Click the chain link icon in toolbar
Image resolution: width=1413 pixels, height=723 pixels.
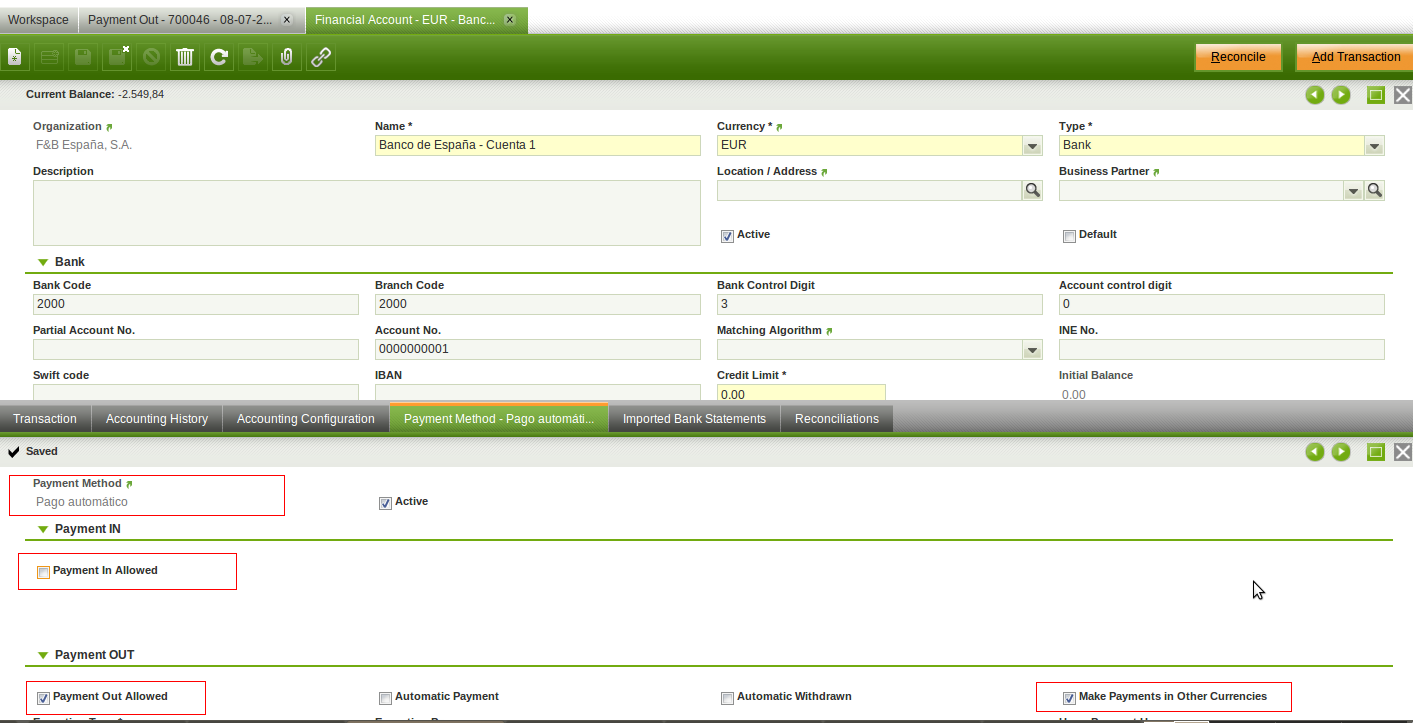[x=321, y=57]
